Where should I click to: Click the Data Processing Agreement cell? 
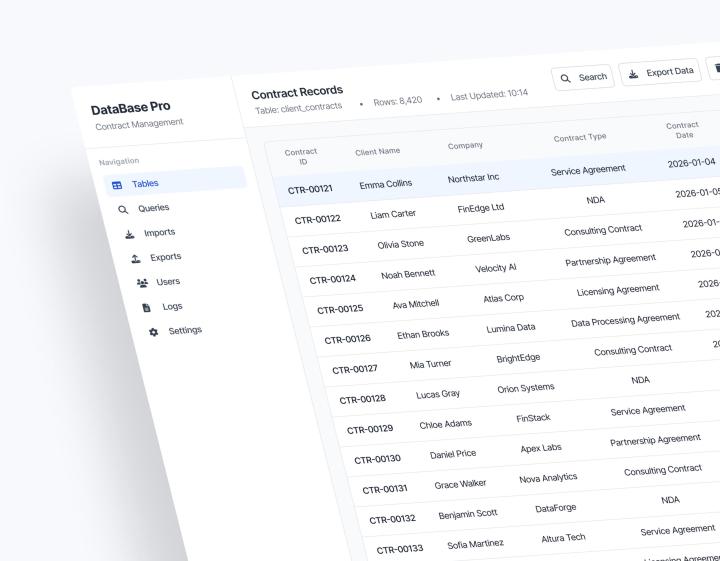point(625,320)
